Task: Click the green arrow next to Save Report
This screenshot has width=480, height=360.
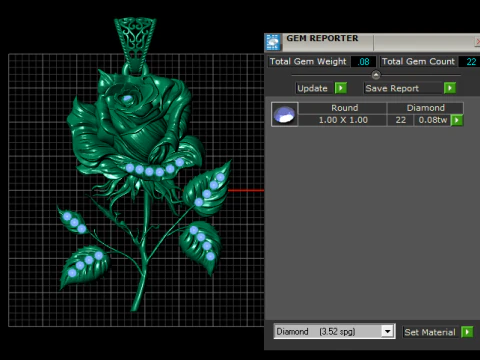Action: click(450, 88)
